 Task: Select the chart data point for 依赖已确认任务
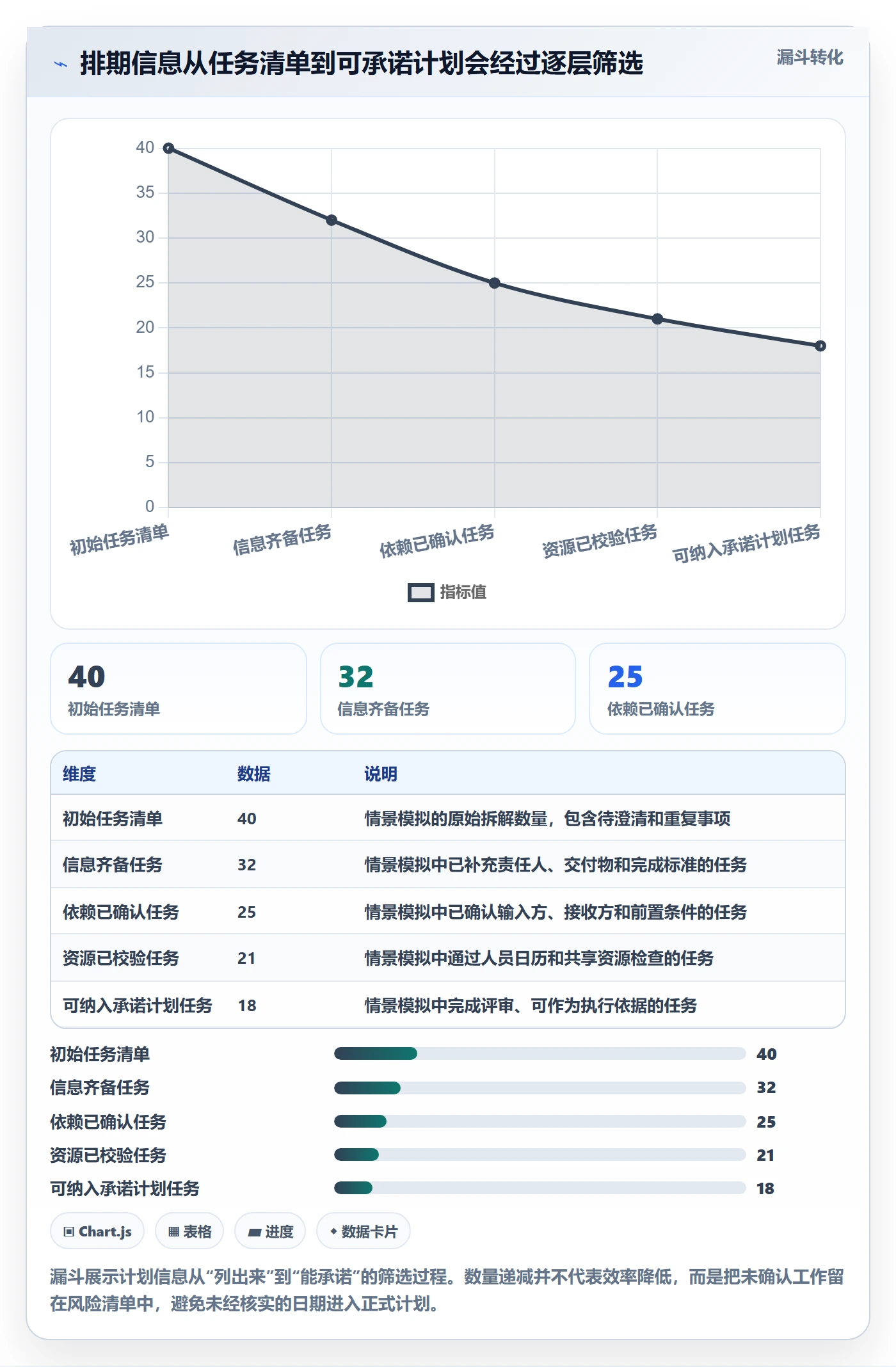click(495, 283)
